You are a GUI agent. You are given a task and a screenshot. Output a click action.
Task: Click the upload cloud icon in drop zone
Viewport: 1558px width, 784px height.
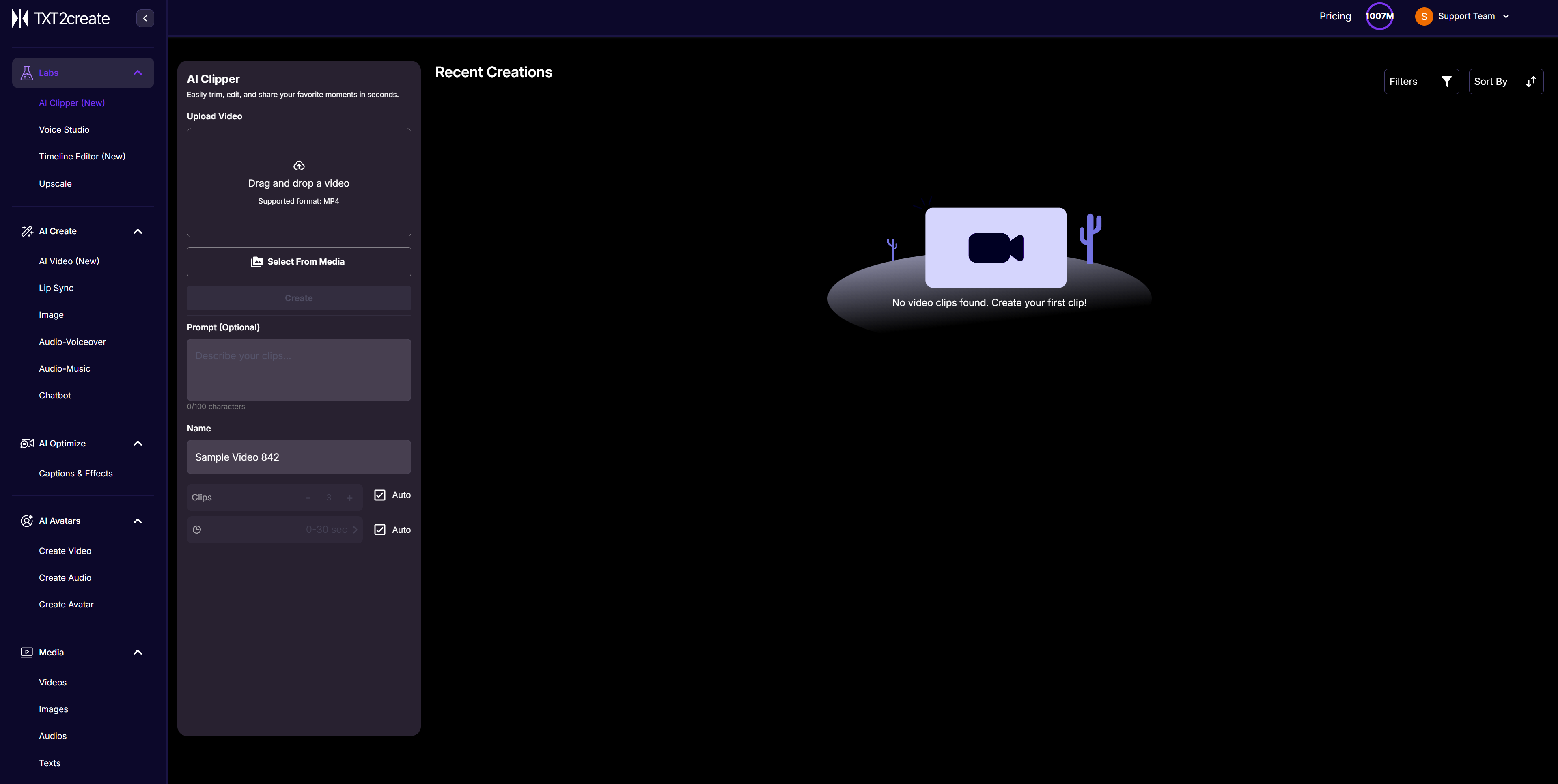[x=299, y=165]
